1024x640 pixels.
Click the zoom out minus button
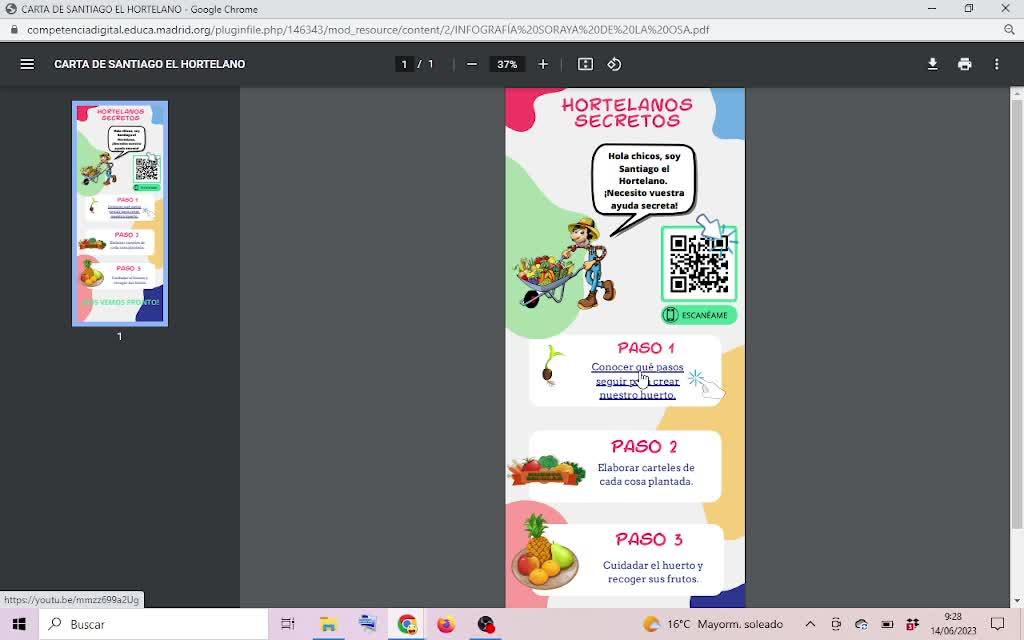point(472,64)
